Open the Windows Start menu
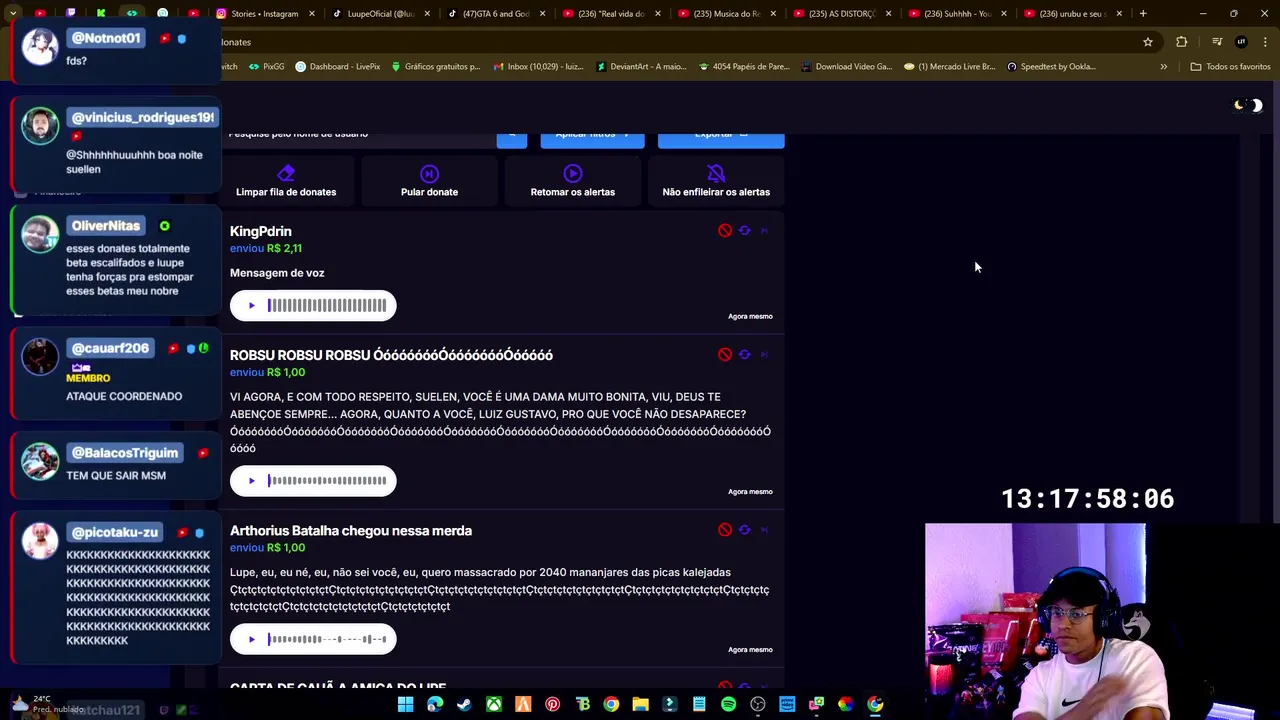 405,704
